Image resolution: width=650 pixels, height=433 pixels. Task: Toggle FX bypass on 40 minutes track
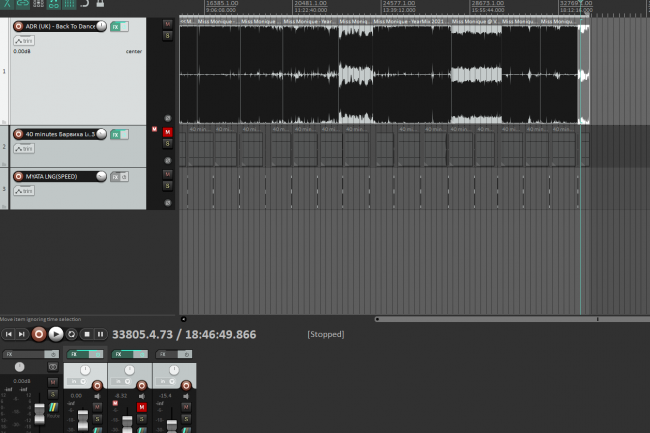tap(124, 135)
